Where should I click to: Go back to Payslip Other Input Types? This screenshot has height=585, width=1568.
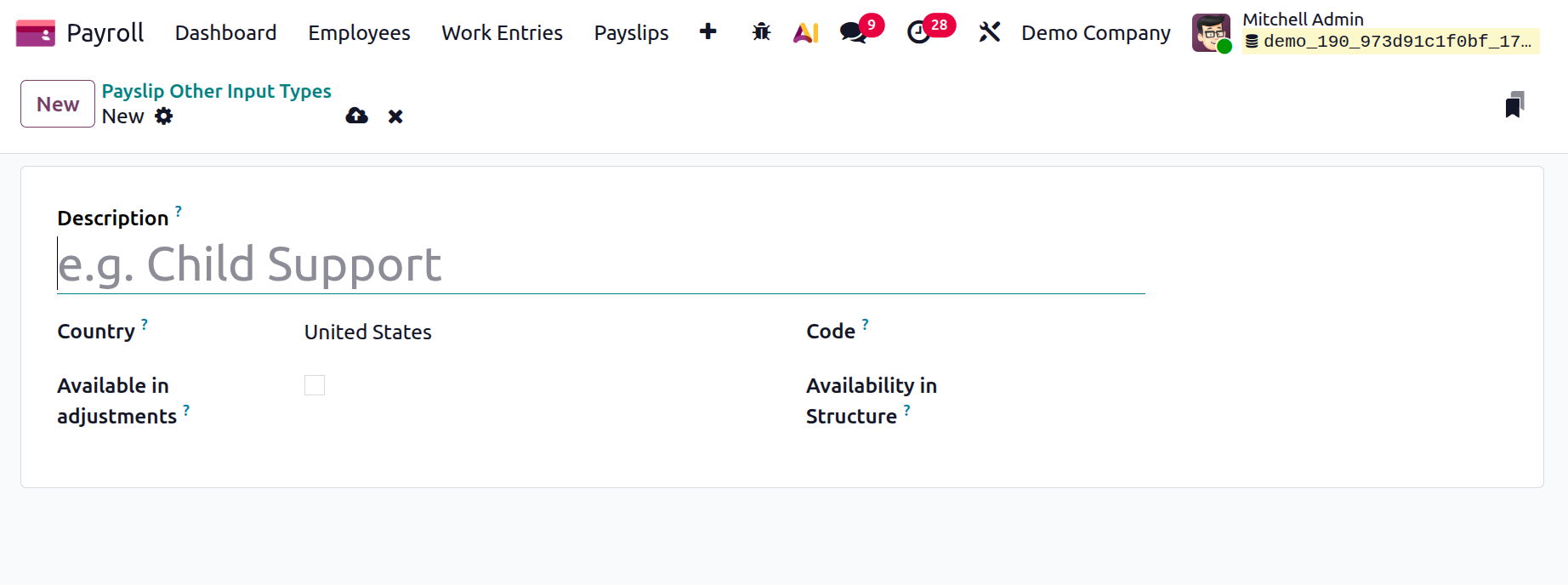[216, 91]
